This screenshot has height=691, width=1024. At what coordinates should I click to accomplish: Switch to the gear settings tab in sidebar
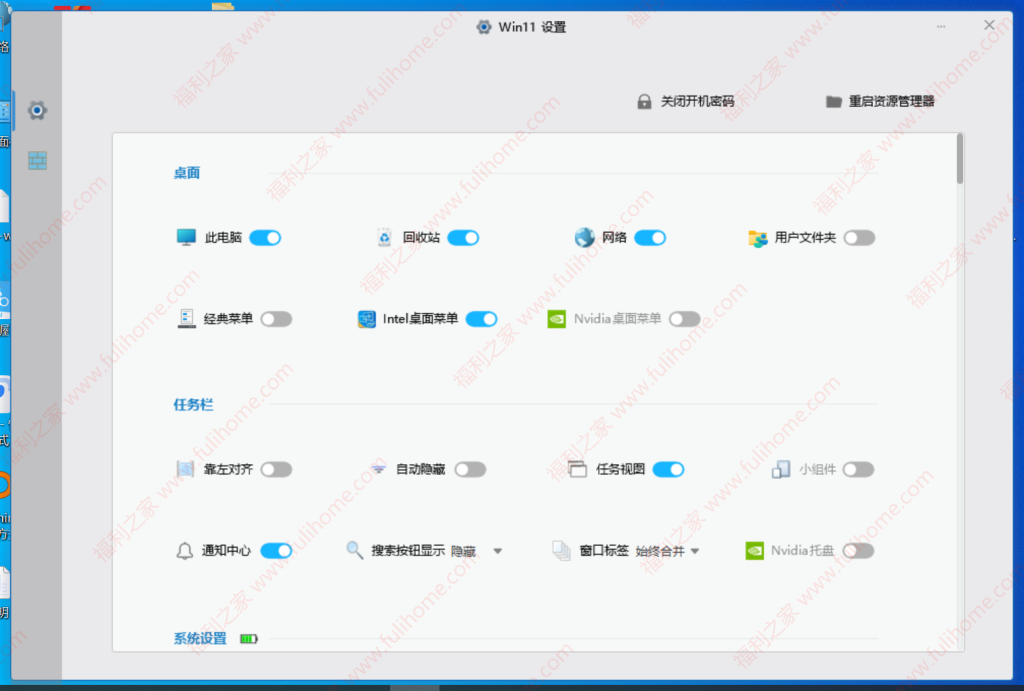click(x=37, y=110)
